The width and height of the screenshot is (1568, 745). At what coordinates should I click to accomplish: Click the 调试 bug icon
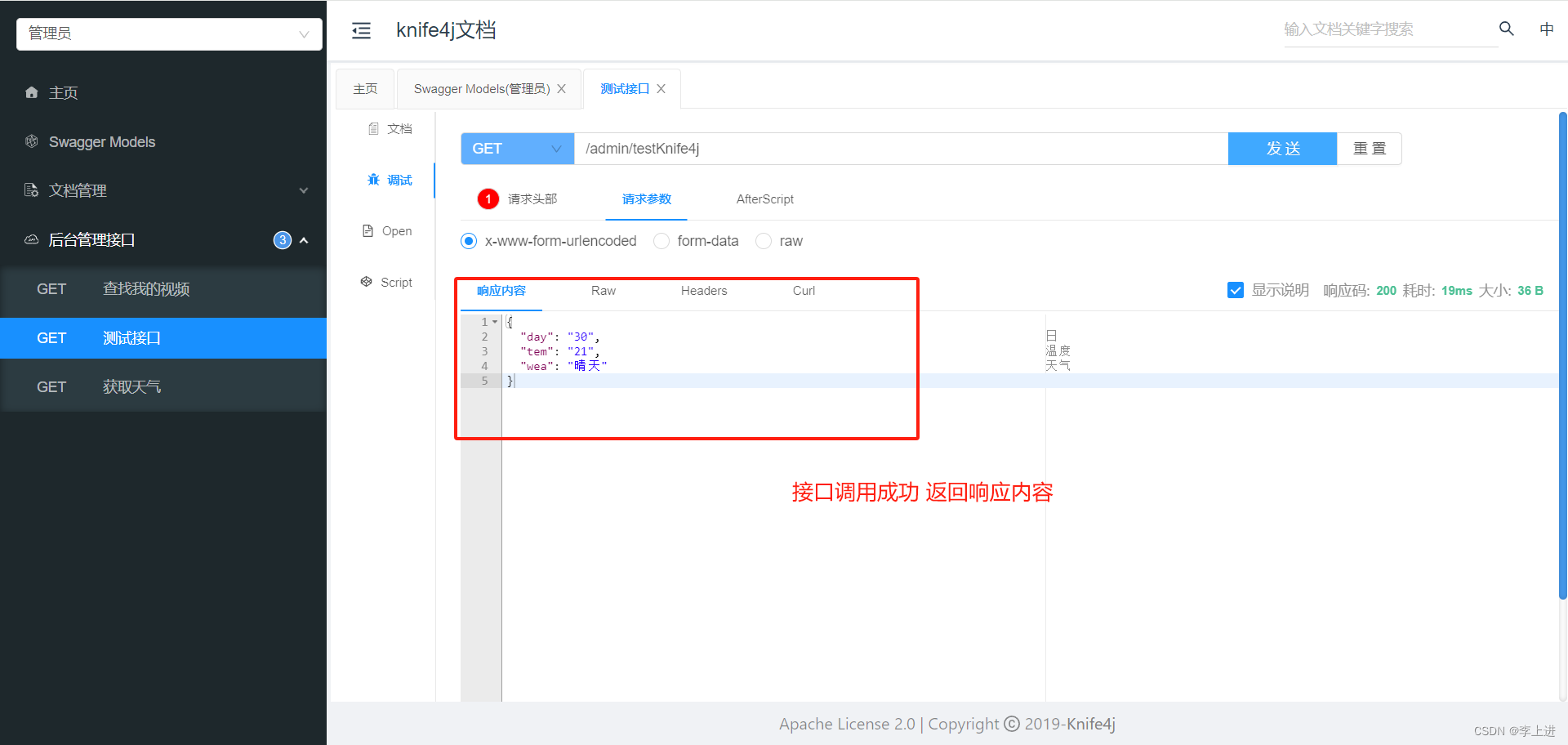point(373,180)
